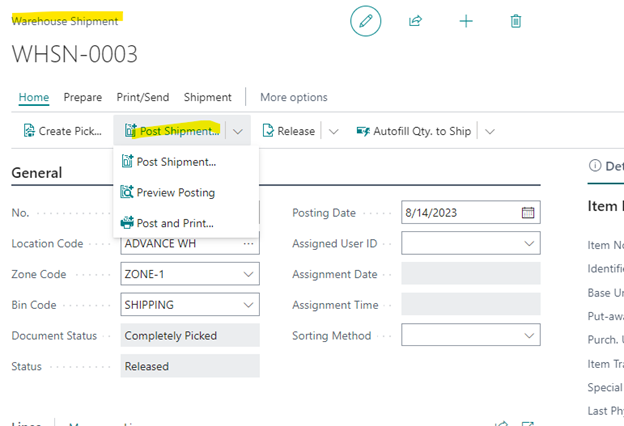
Task: Open the Sorting Method dropdown
Action: pos(529,336)
